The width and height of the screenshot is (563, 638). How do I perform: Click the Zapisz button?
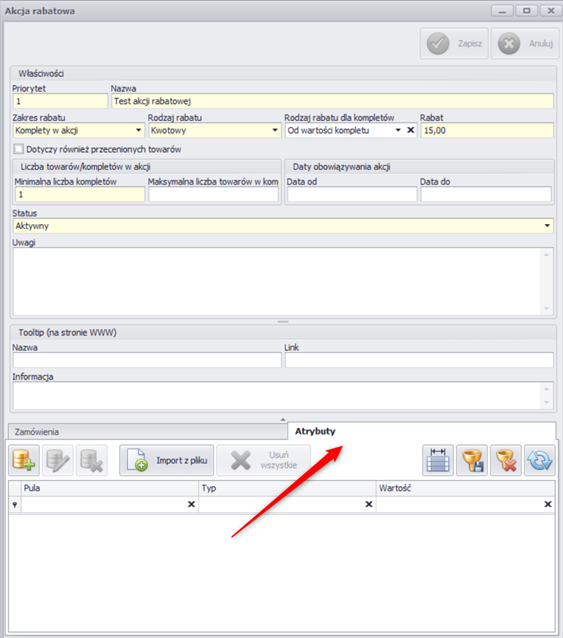click(454, 44)
